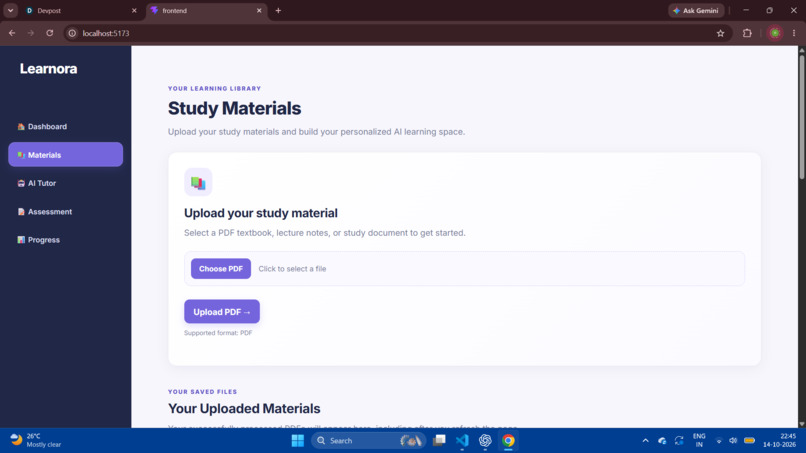The image size is (806, 453).
Task: Close the Devpost tab
Action: 134,10
